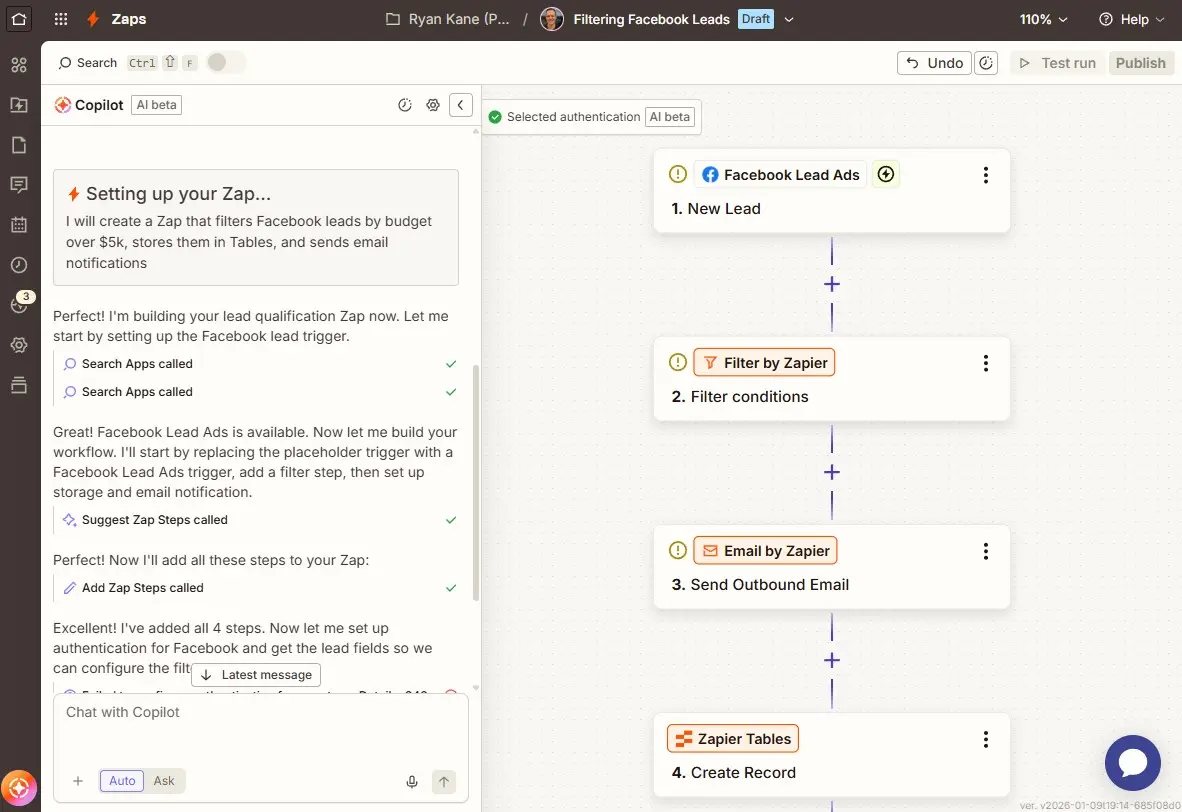The width and height of the screenshot is (1182, 812).
Task: Open Zapier Tables step options menu
Action: pos(985,740)
